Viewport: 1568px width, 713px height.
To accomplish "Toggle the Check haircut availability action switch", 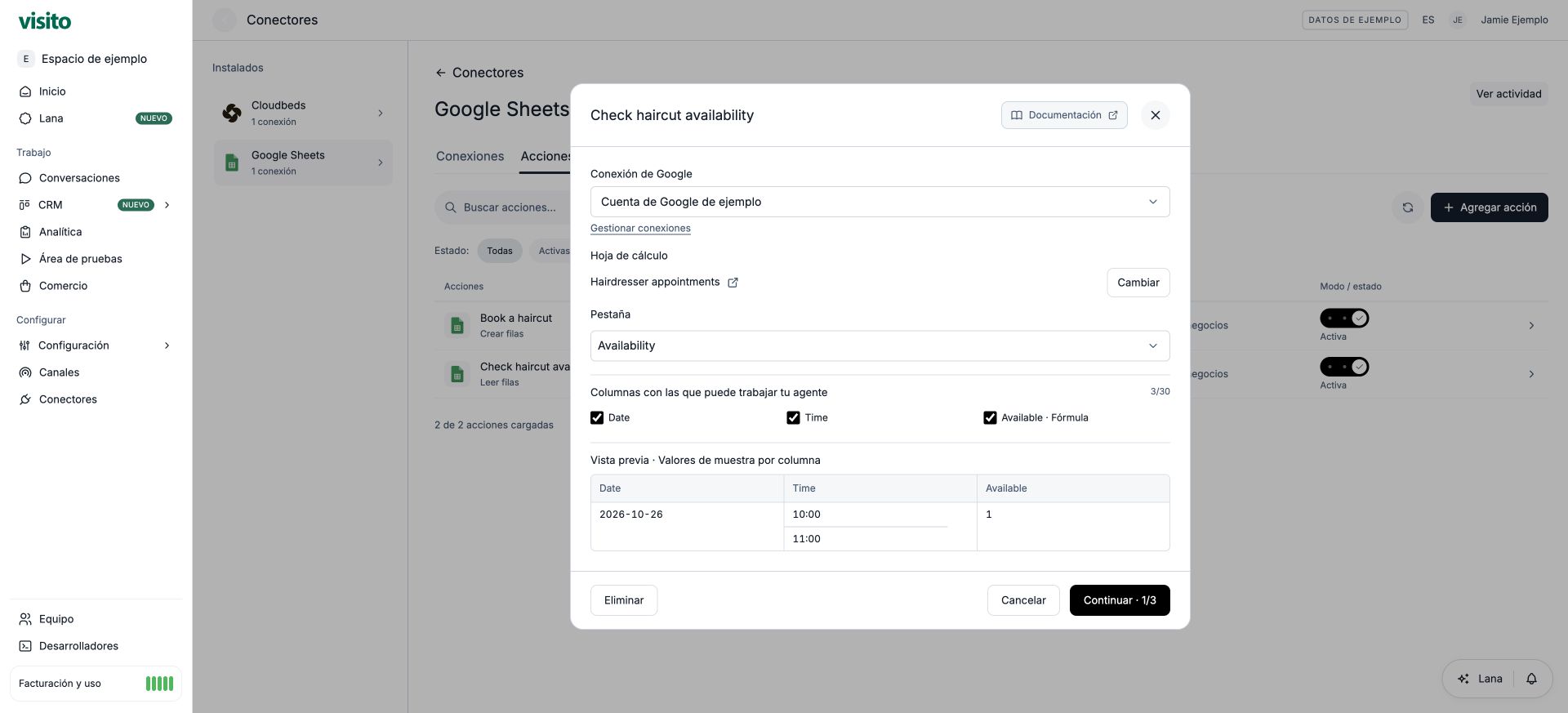I will pos(1344,367).
